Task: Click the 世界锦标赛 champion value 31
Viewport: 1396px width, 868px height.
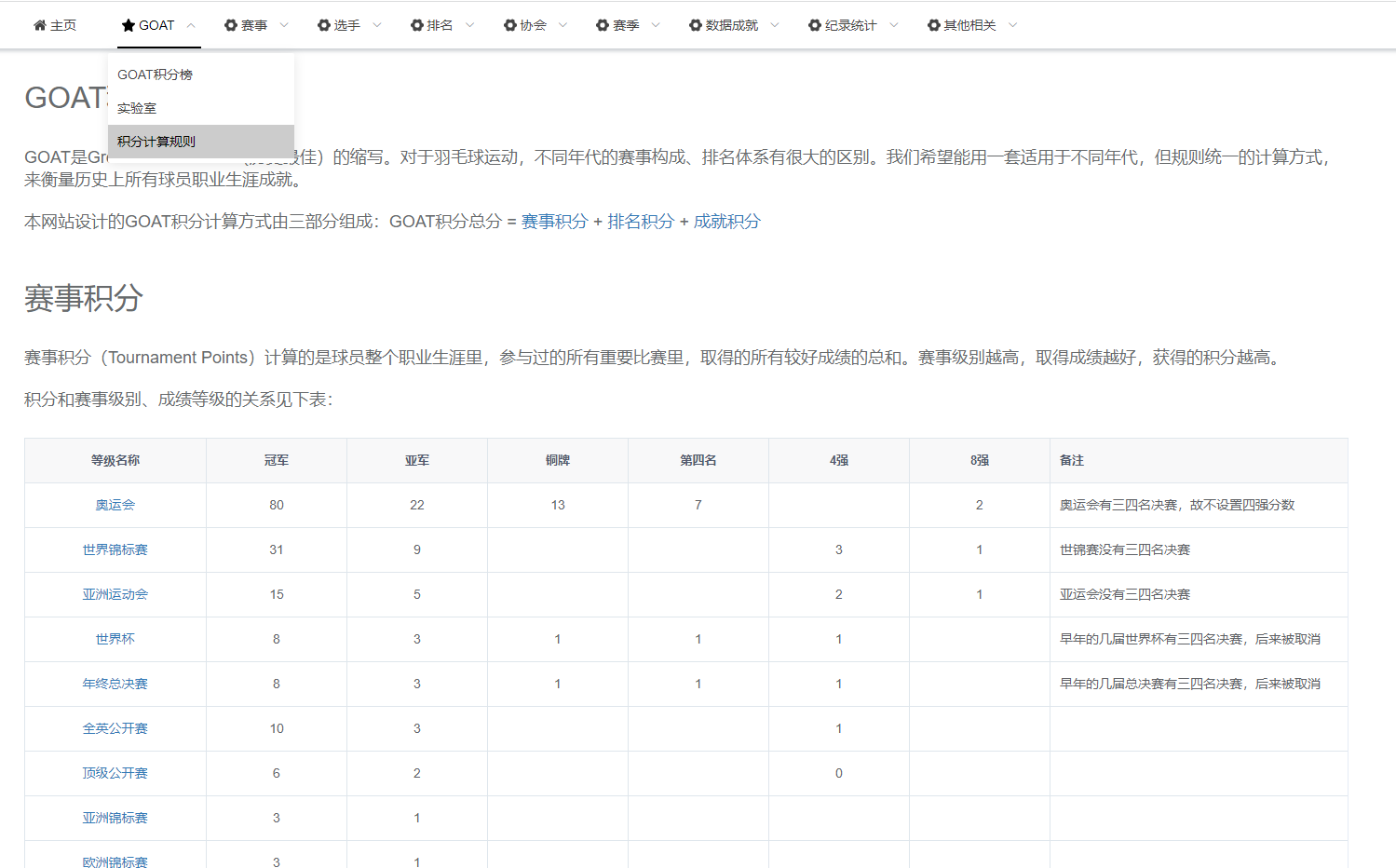Action: [277, 549]
